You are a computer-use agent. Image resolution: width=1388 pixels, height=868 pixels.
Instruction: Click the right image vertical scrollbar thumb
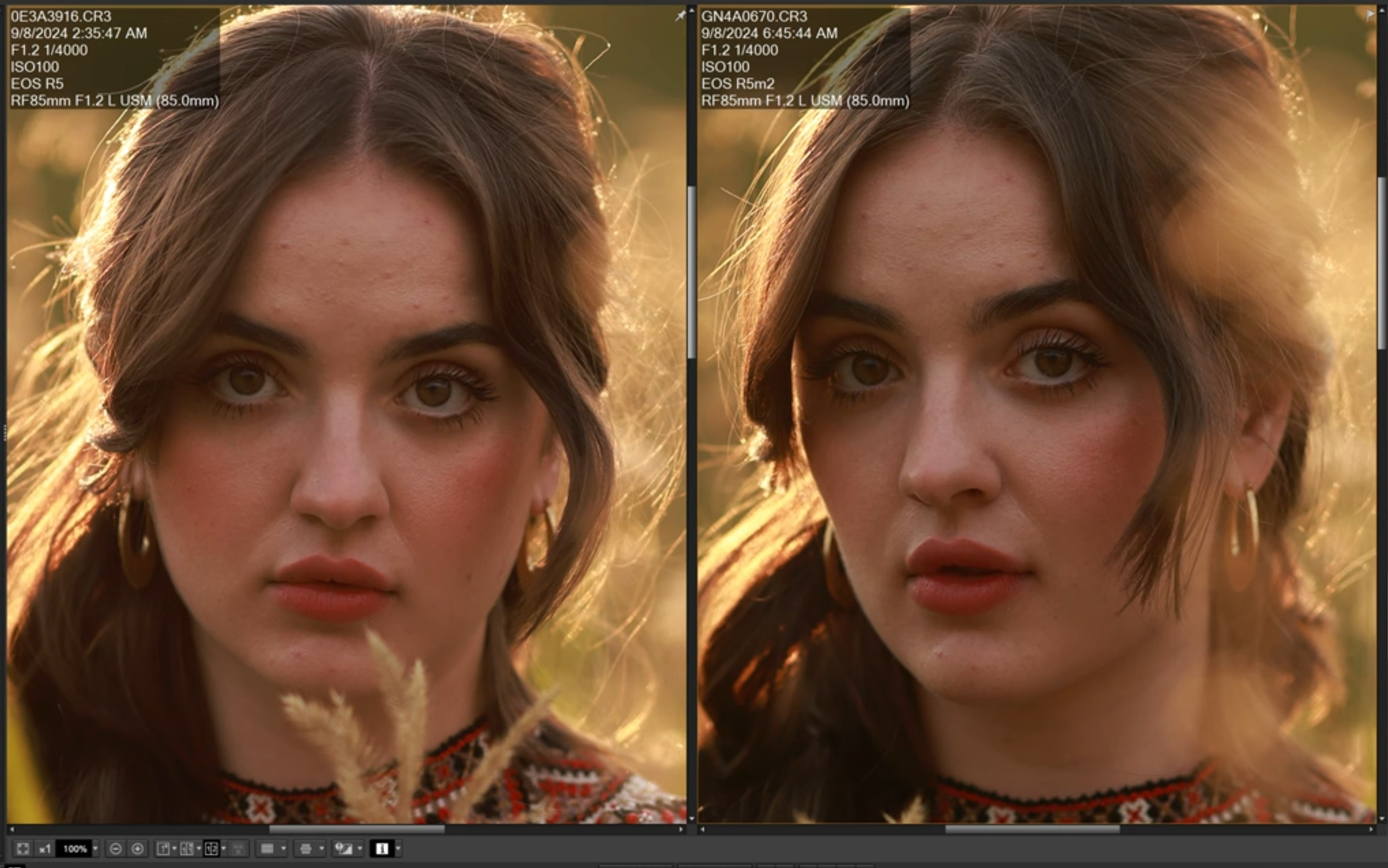pyautogui.click(x=1382, y=263)
